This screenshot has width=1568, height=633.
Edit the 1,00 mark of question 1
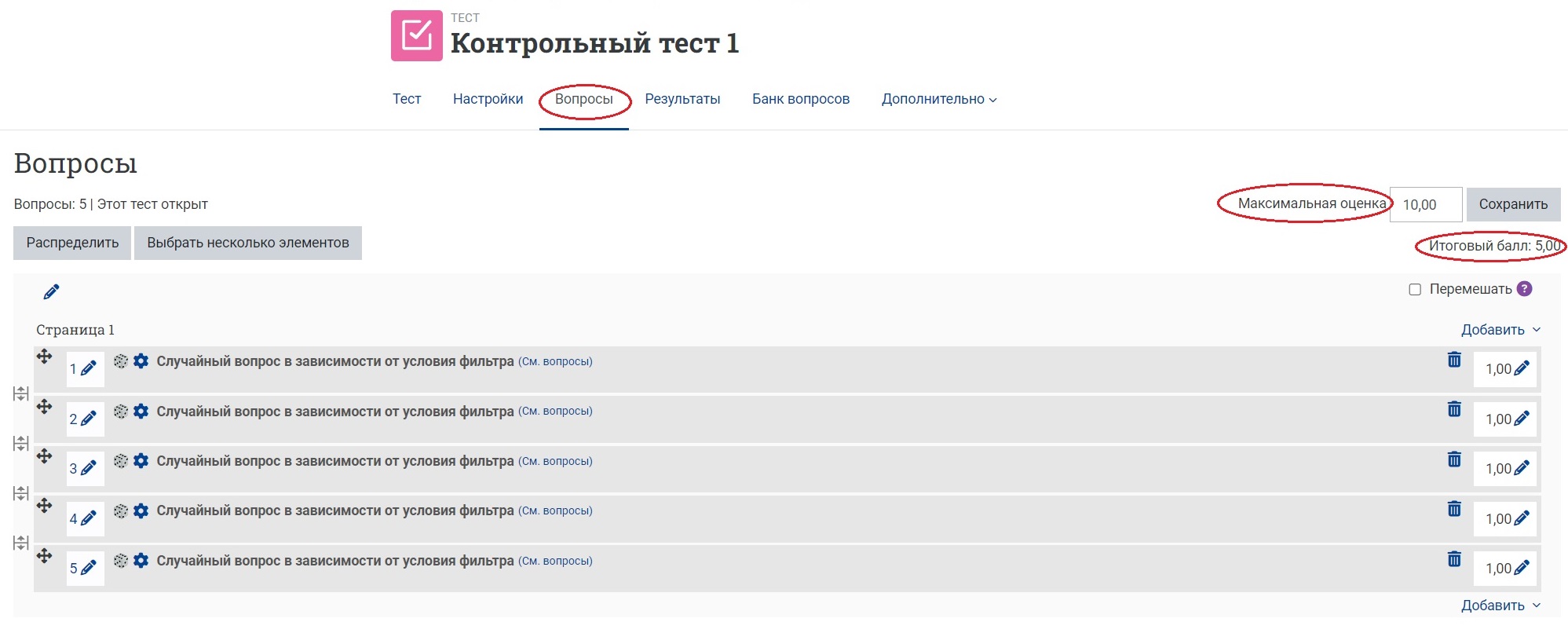click(1522, 368)
